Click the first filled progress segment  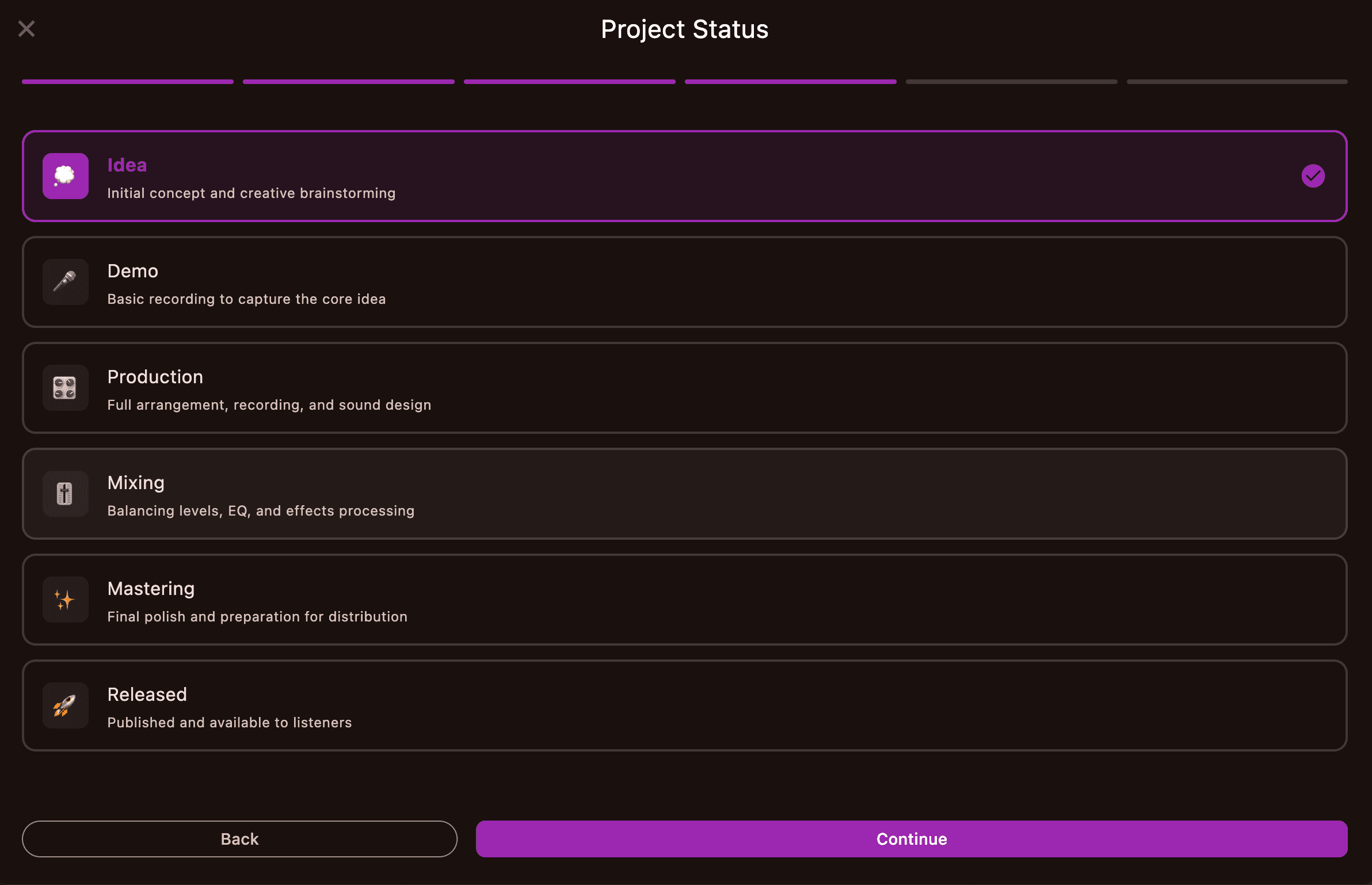click(127, 82)
